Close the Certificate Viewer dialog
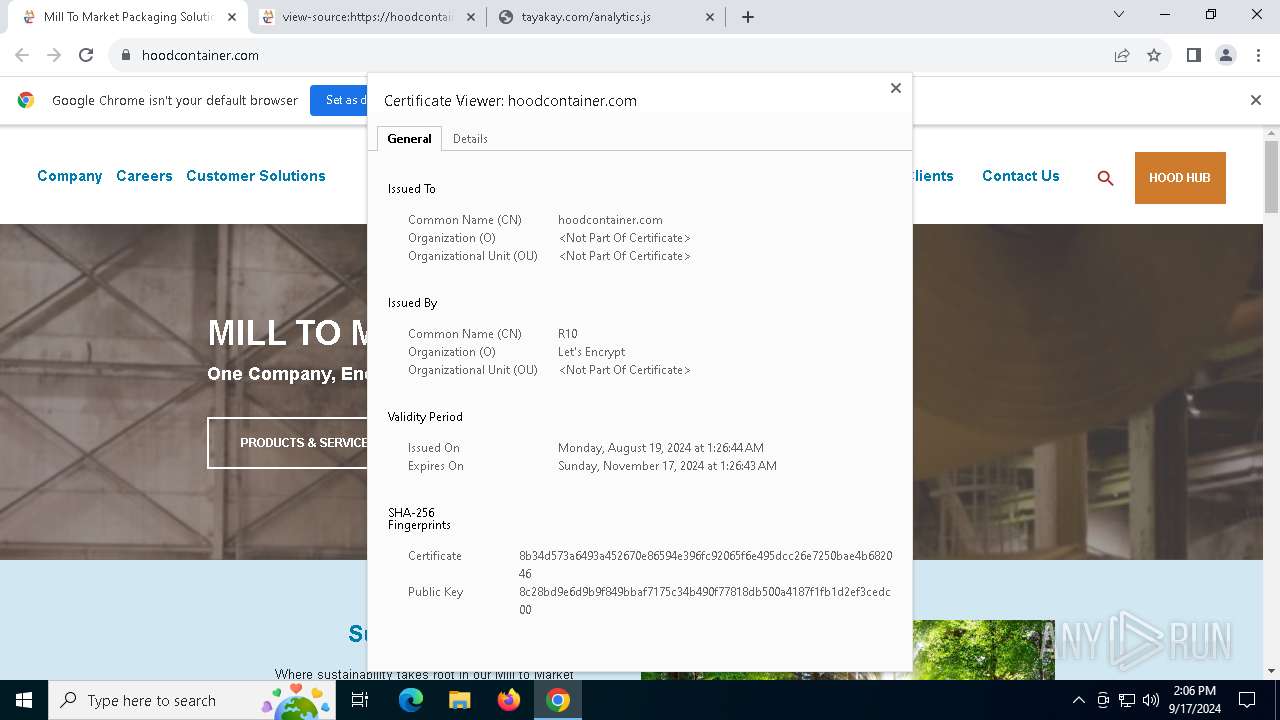The width and height of the screenshot is (1280, 720). (x=896, y=88)
